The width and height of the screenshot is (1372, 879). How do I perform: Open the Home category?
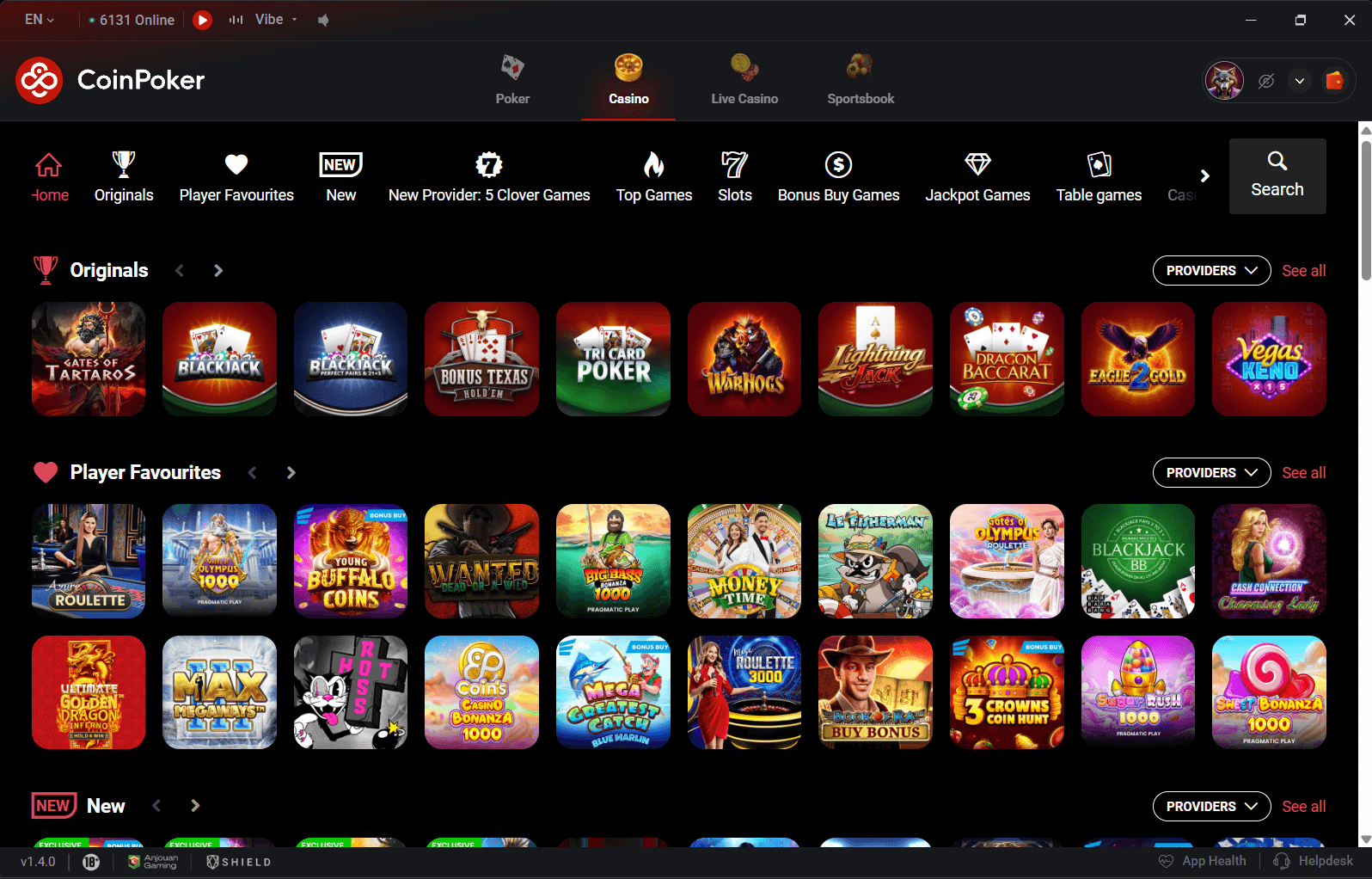pos(50,177)
